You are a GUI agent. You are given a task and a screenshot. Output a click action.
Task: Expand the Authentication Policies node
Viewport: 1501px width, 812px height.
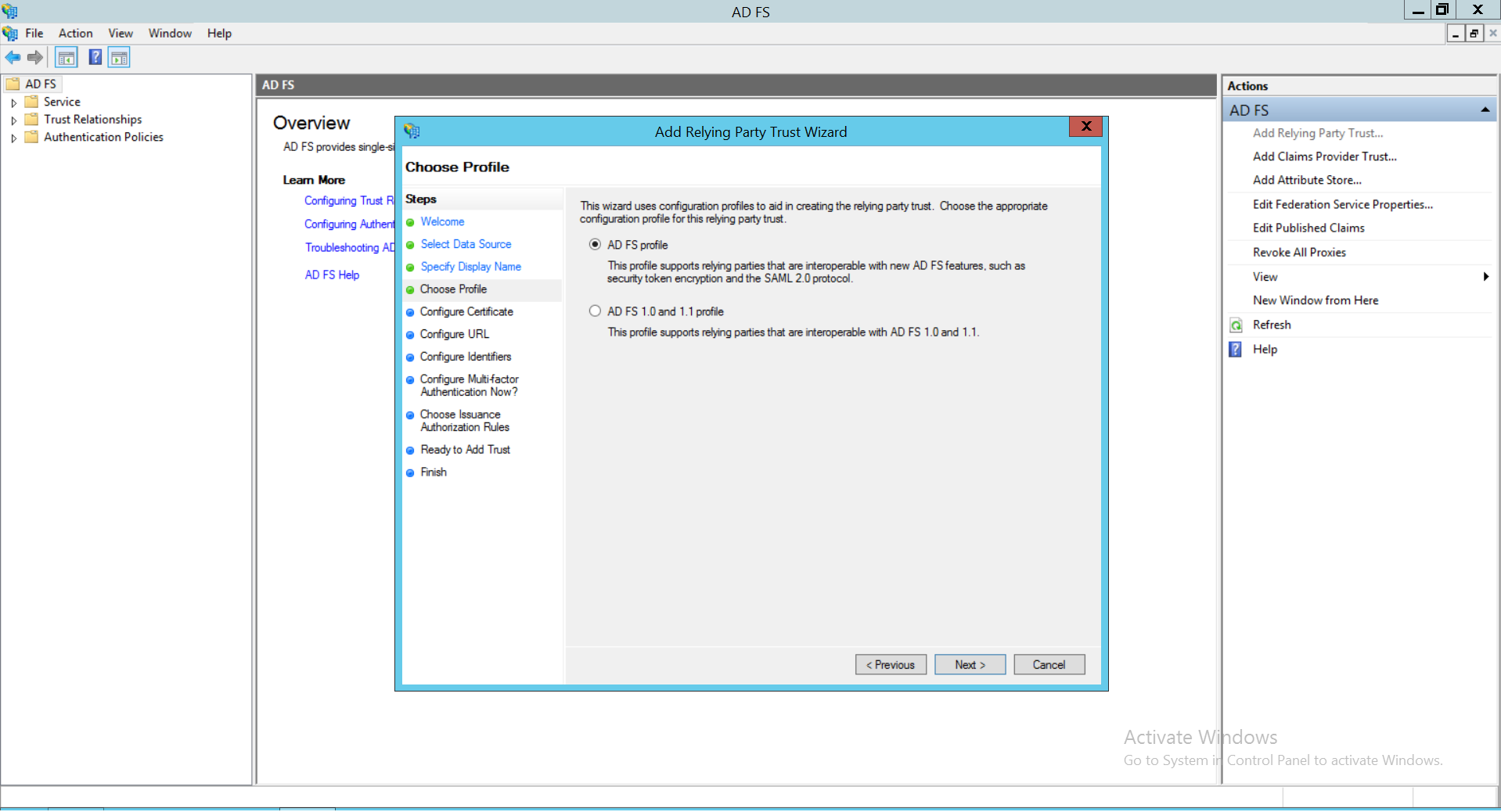tap(13, 138)
